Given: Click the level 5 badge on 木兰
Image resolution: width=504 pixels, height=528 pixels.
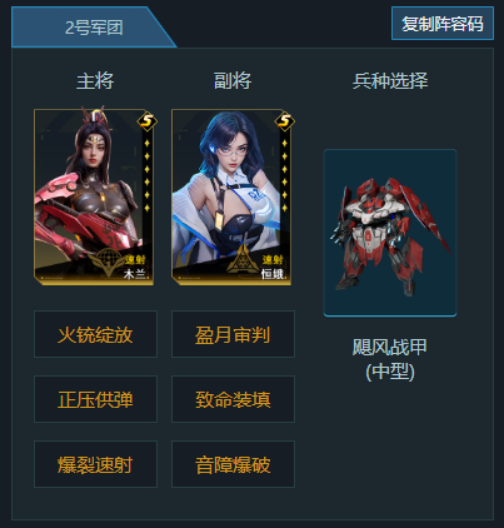Looking at the screenshot, I should click(147, 121).
